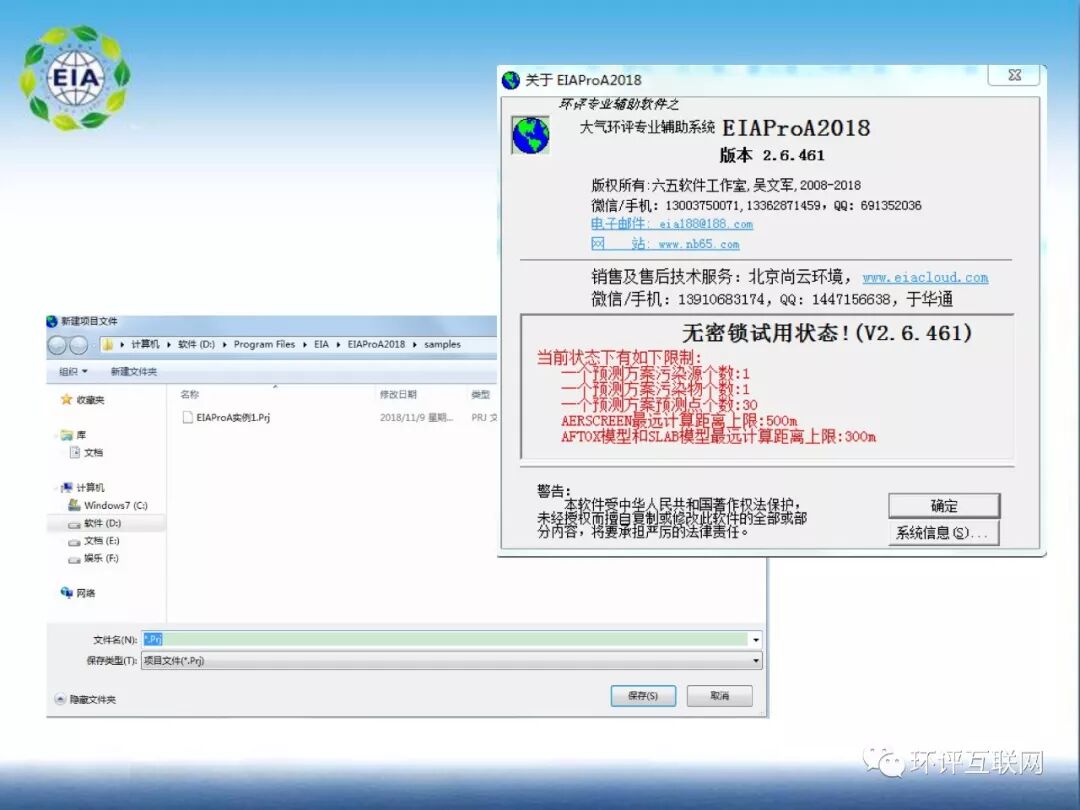
Task: Click the globe icon in About title bar
Action: tap(510, 80)
